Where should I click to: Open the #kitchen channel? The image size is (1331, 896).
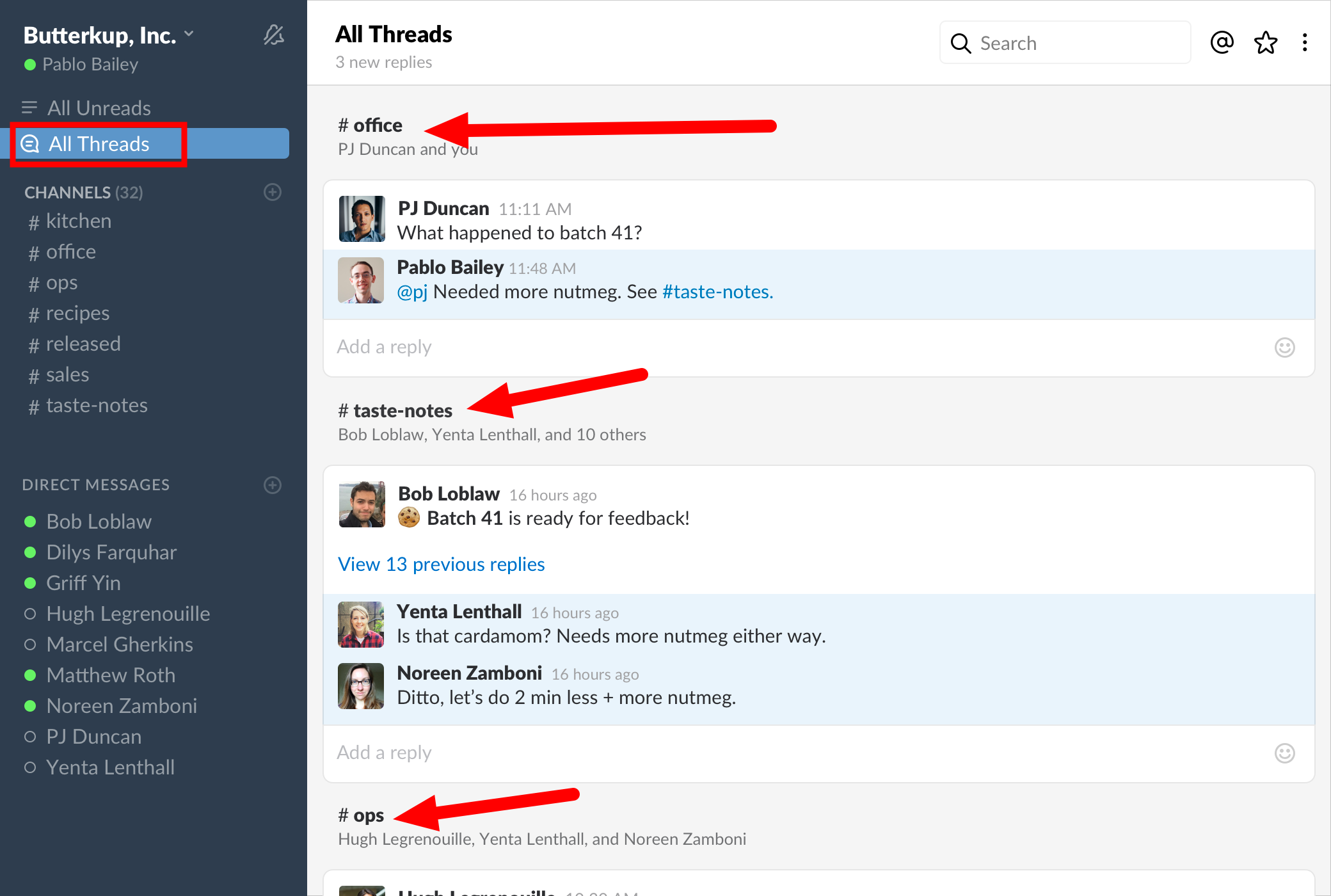point(78,220)
